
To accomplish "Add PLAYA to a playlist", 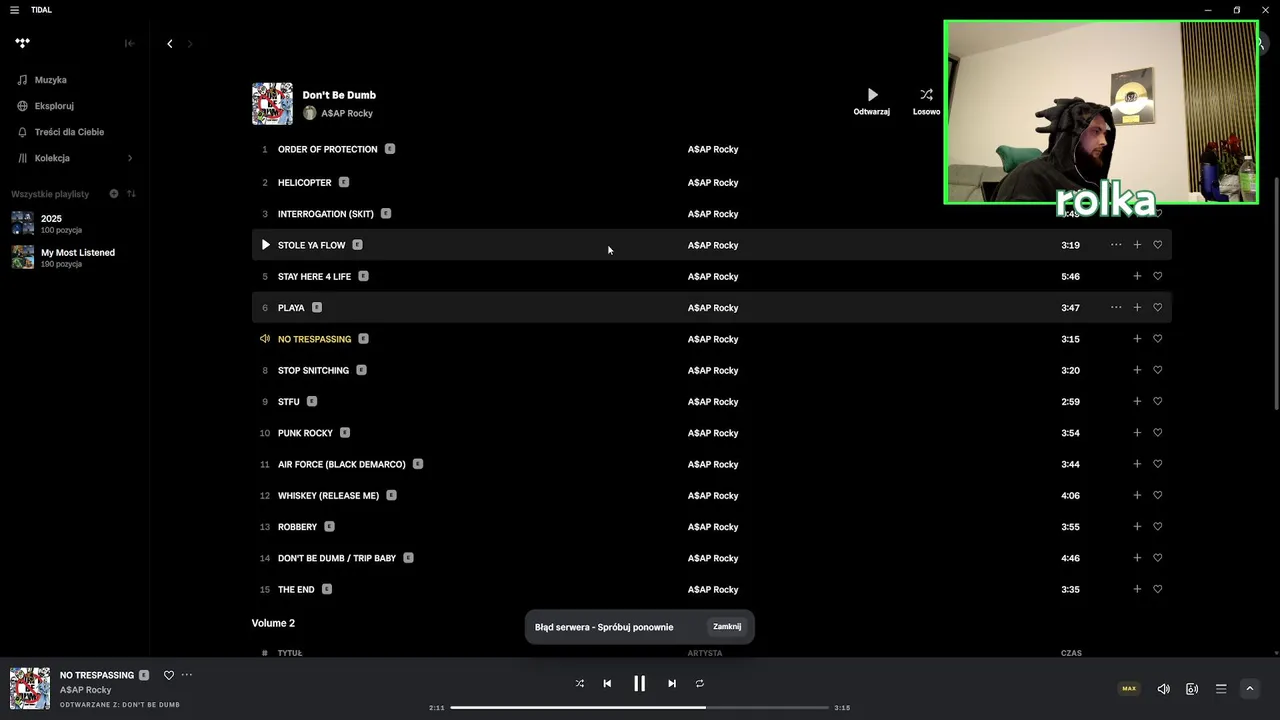I will [1137, 308].
